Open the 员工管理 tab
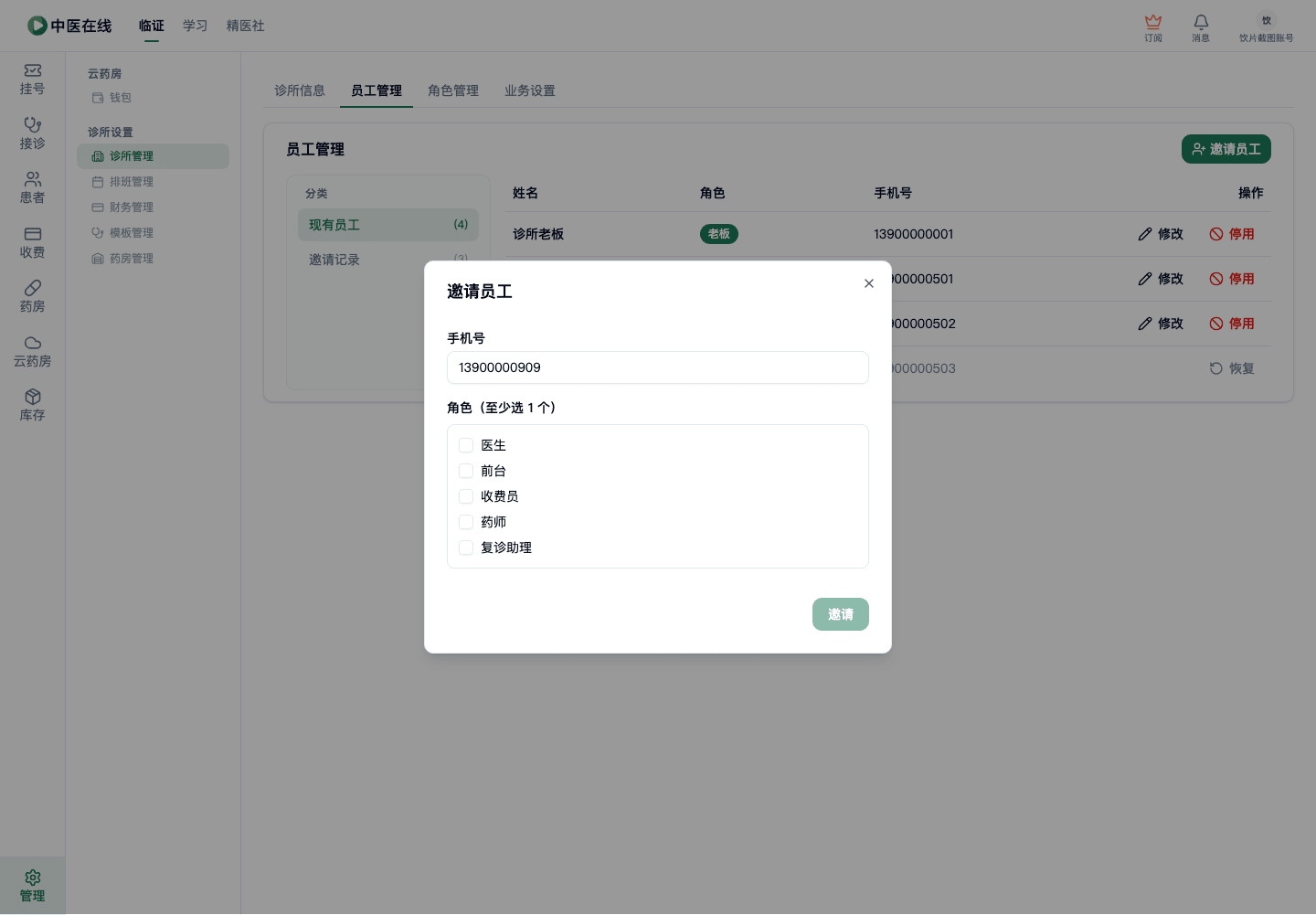The height and width of the screenshot is (915, 1316). point(377,90)
